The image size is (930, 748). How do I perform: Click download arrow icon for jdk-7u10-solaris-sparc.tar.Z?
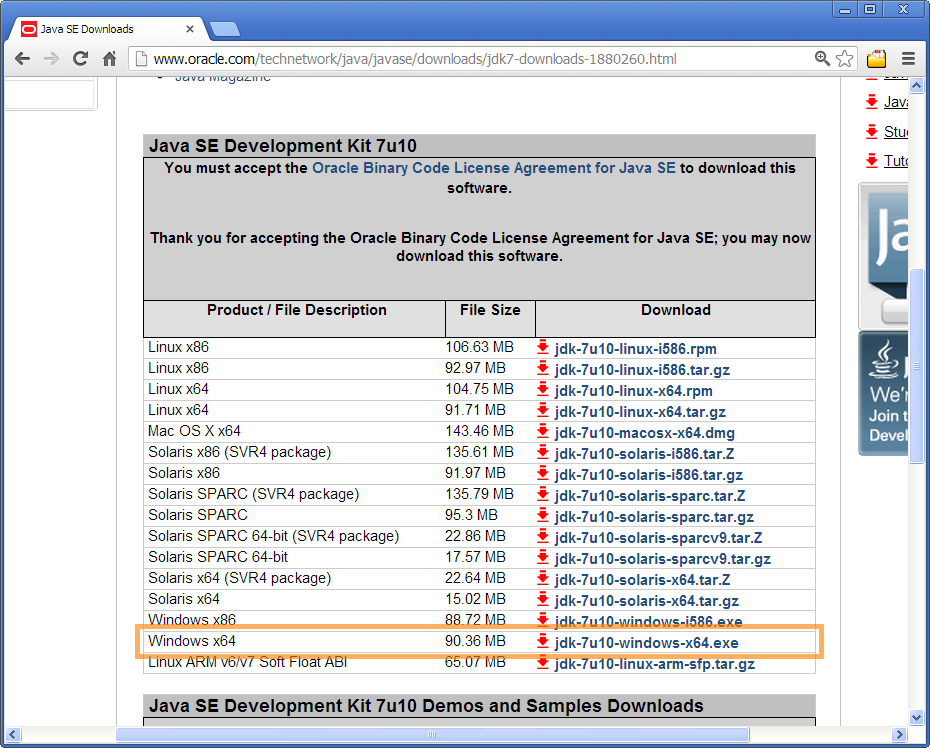tap(543, 494)
